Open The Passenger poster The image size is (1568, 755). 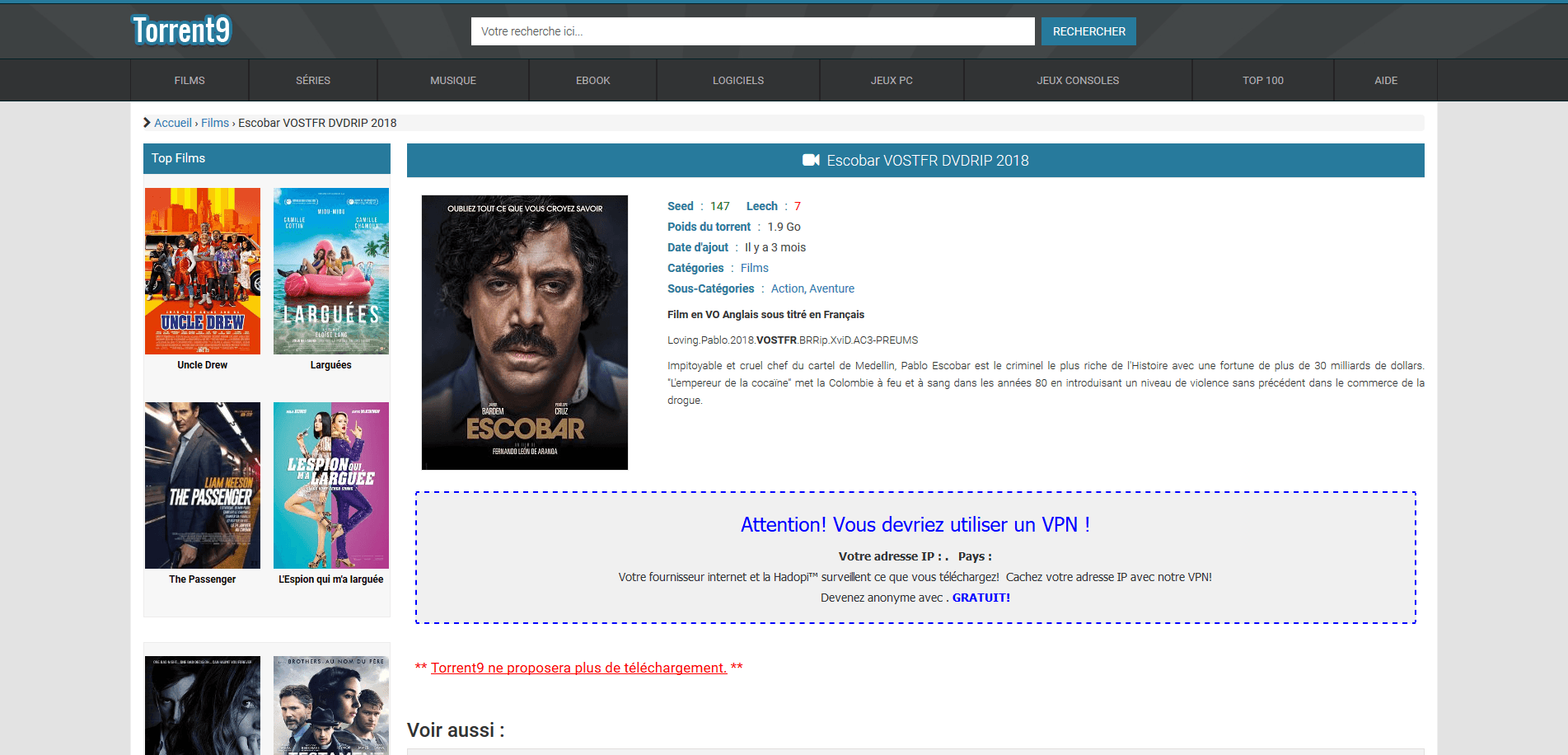coord(203,485)
